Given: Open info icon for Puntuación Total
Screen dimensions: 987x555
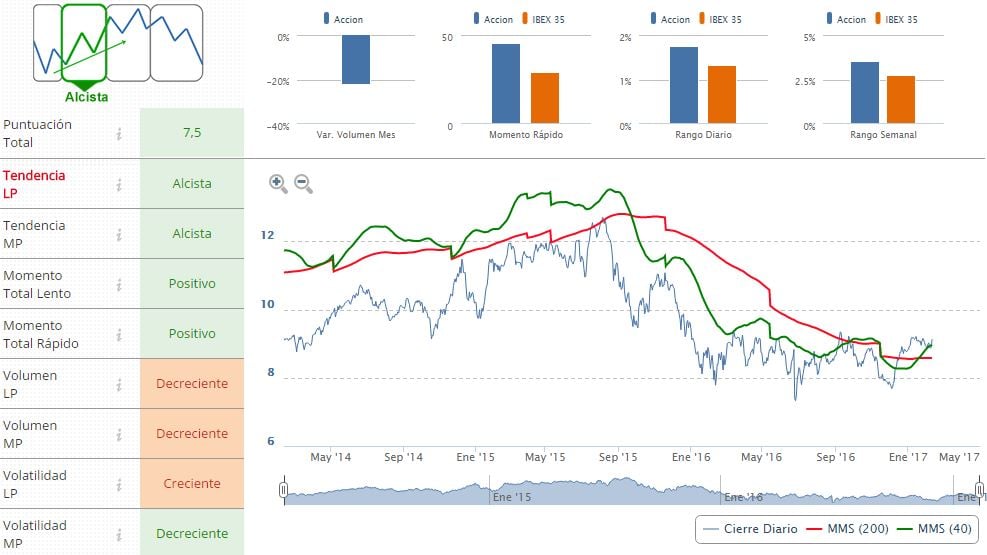Looking at the screenshot, I should tap(119, 134).
